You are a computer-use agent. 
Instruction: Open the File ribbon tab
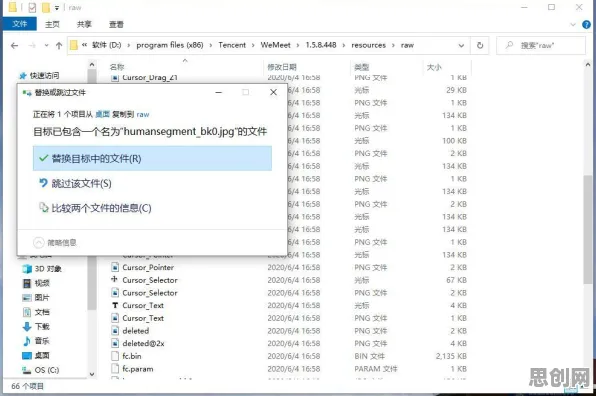tap(19, 24)
